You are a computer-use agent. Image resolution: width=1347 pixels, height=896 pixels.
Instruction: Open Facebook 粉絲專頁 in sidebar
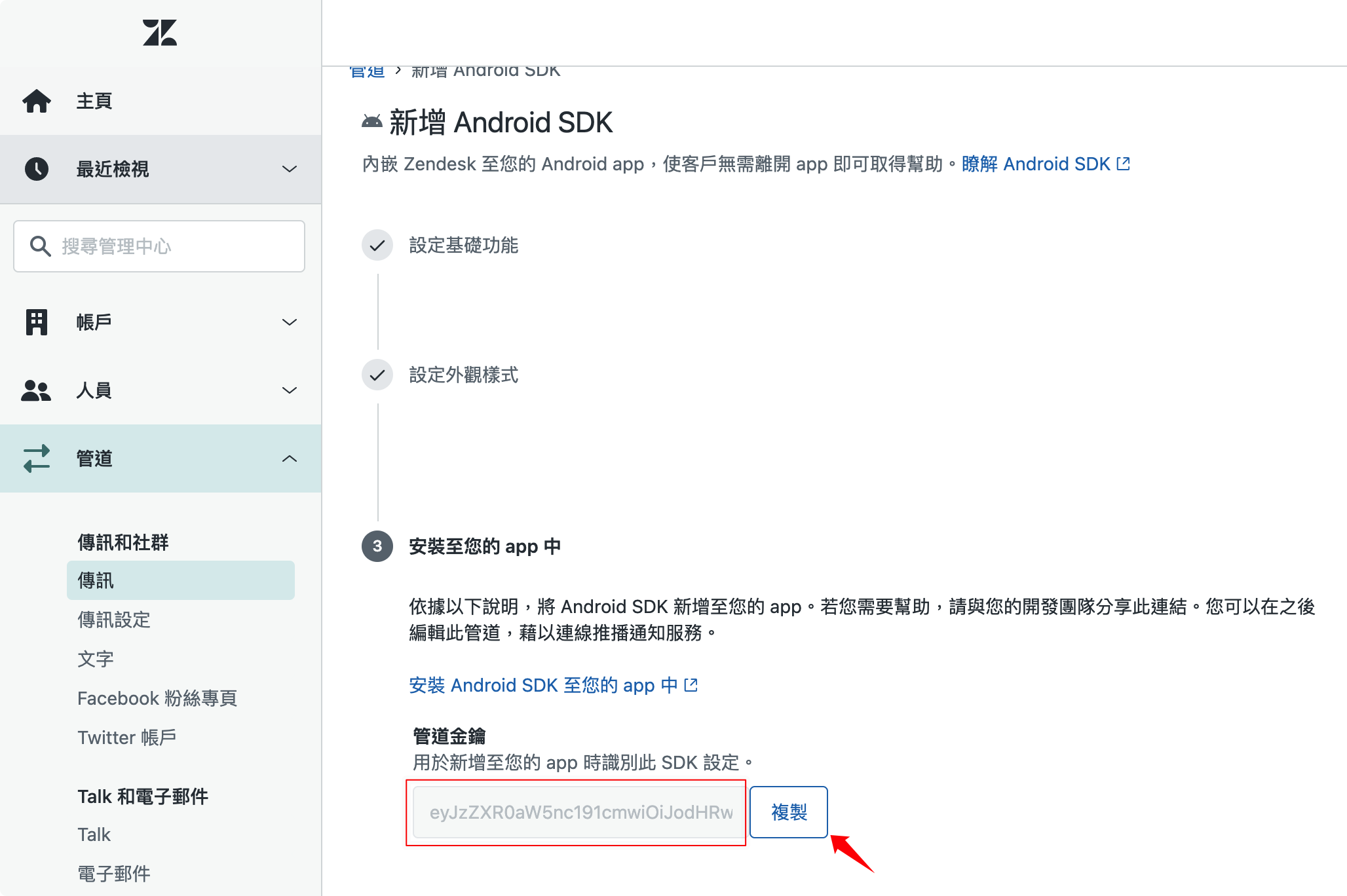point(157,698)
